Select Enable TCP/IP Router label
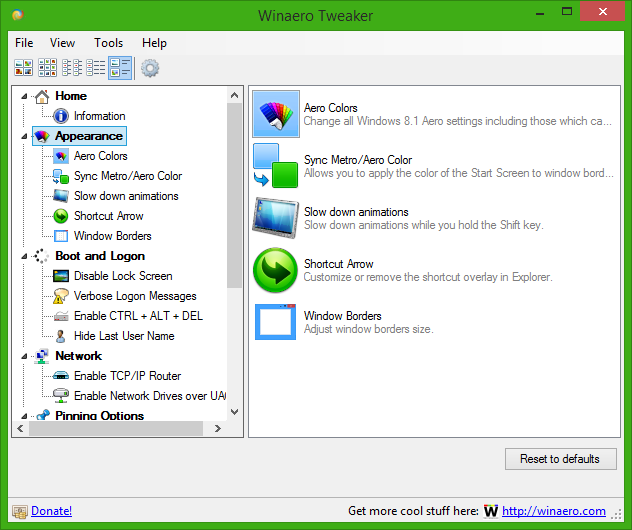632x530 pixels. pos(127,376)
